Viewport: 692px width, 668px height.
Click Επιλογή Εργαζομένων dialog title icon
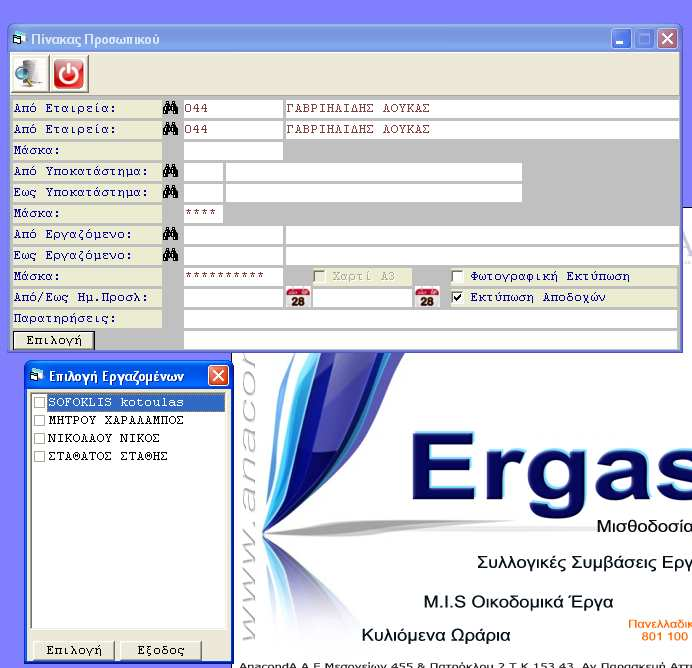point(36,376)
